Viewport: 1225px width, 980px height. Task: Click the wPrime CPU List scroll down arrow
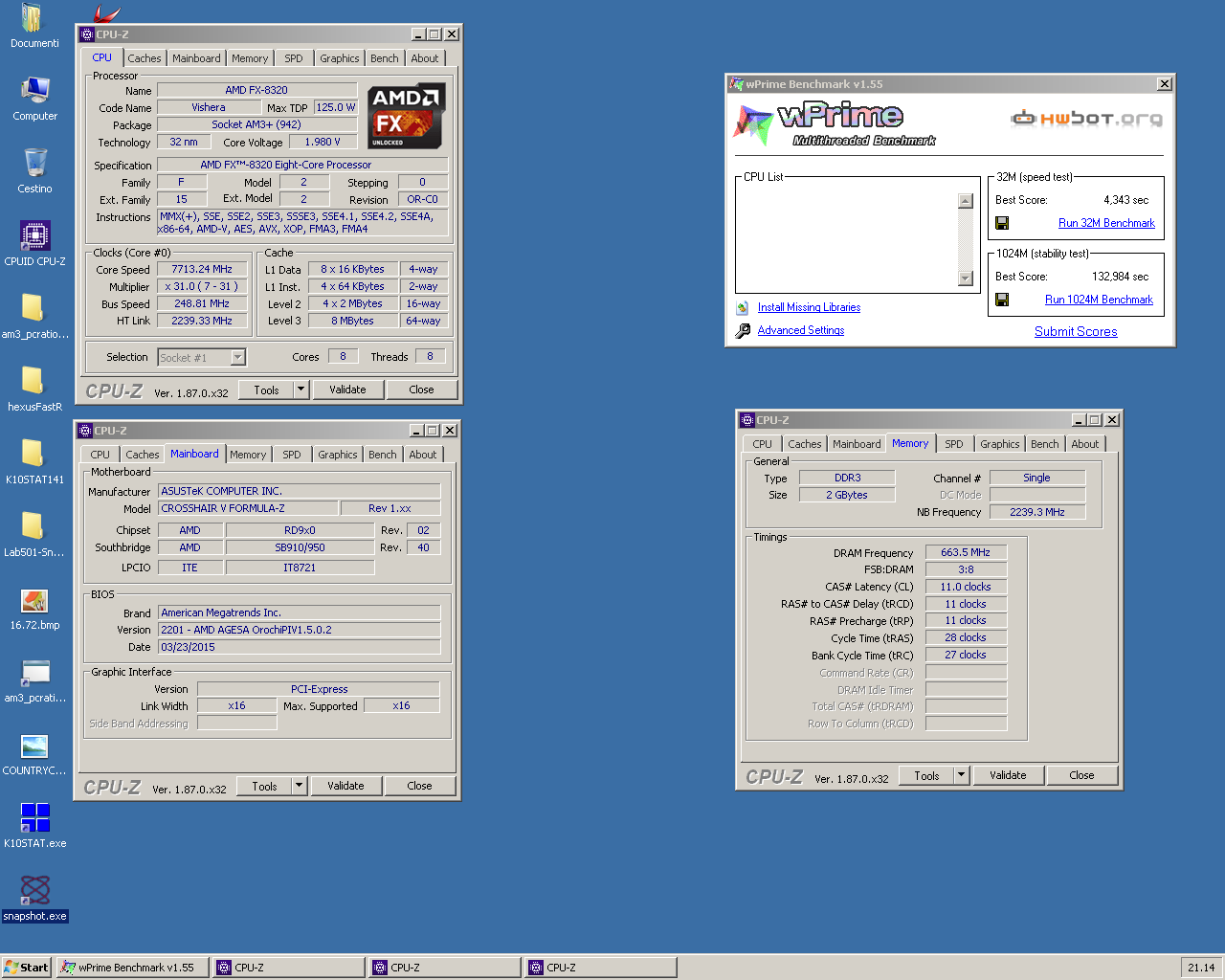click(966, 278)
